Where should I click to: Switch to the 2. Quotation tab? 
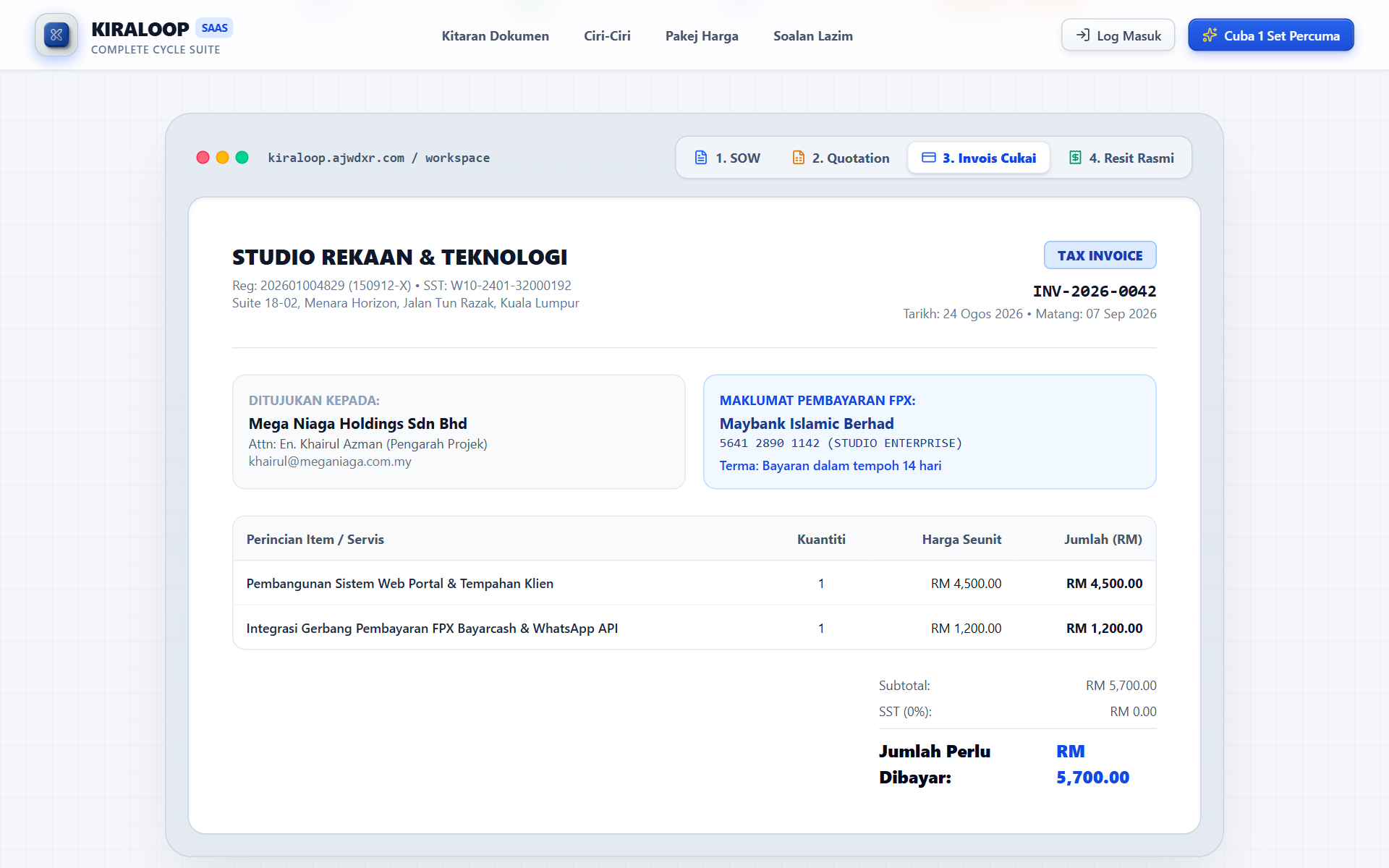[841, 158]
